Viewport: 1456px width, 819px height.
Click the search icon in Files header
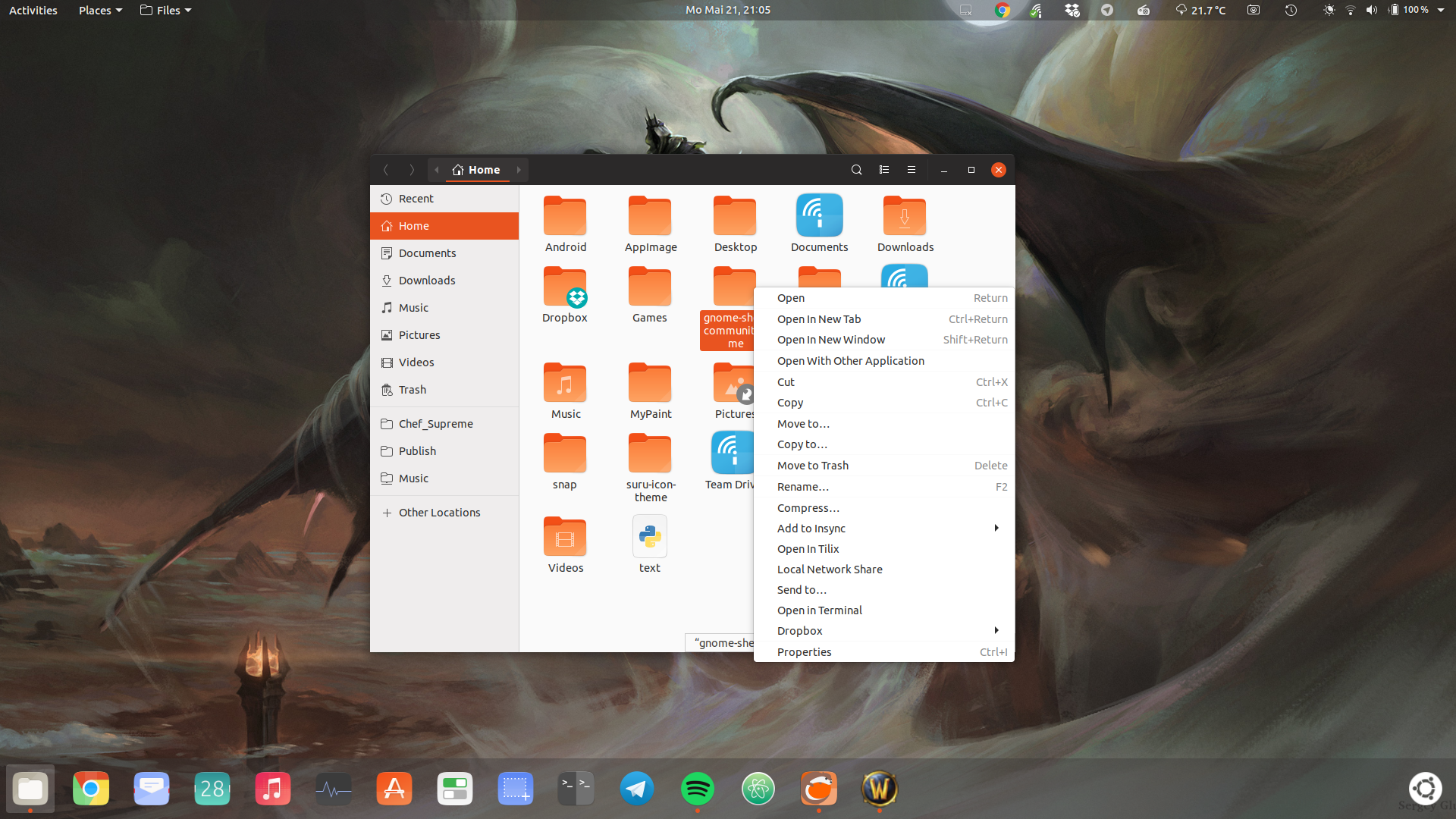coord(856,170)
